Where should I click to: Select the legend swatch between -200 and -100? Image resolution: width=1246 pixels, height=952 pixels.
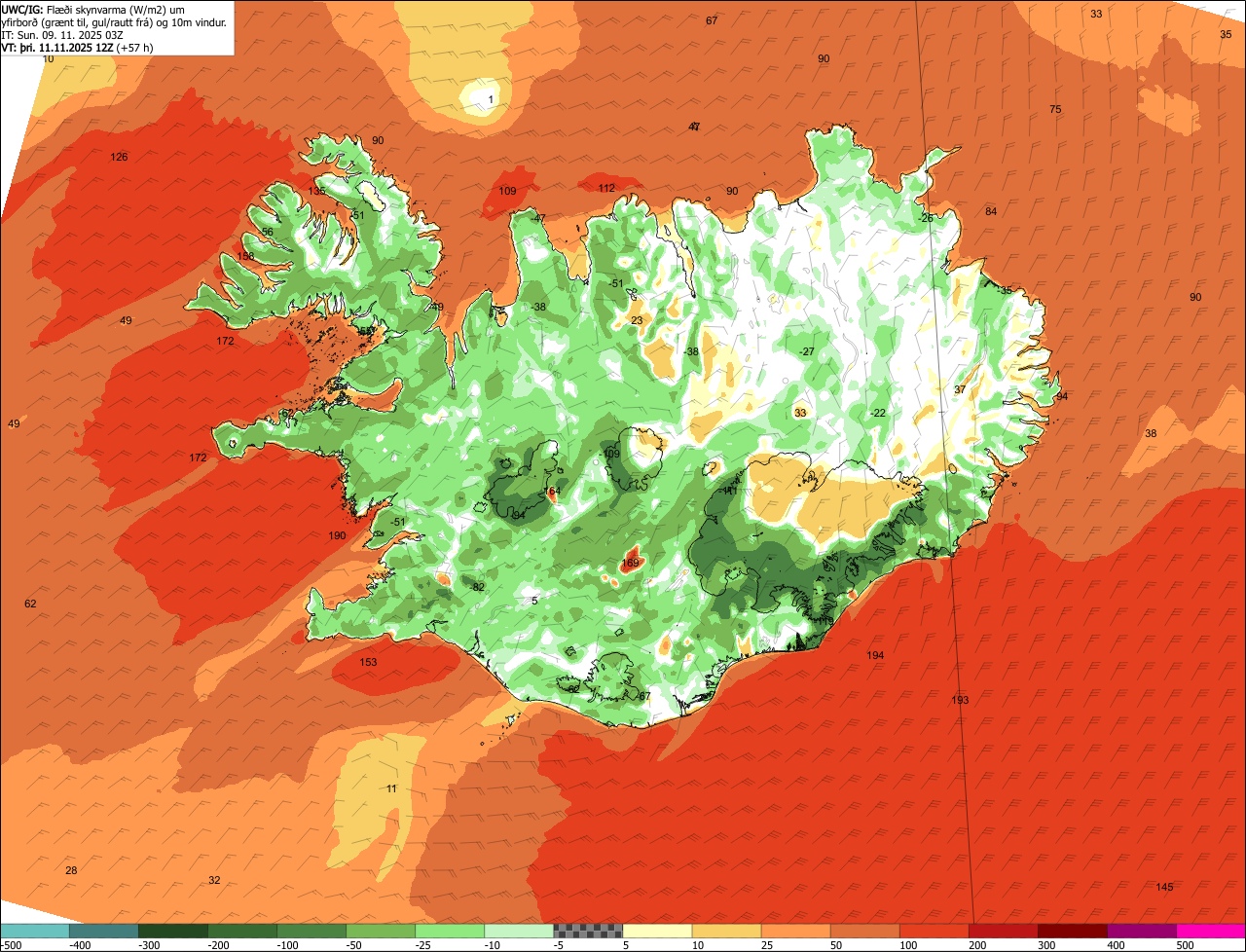pos(241,931)
